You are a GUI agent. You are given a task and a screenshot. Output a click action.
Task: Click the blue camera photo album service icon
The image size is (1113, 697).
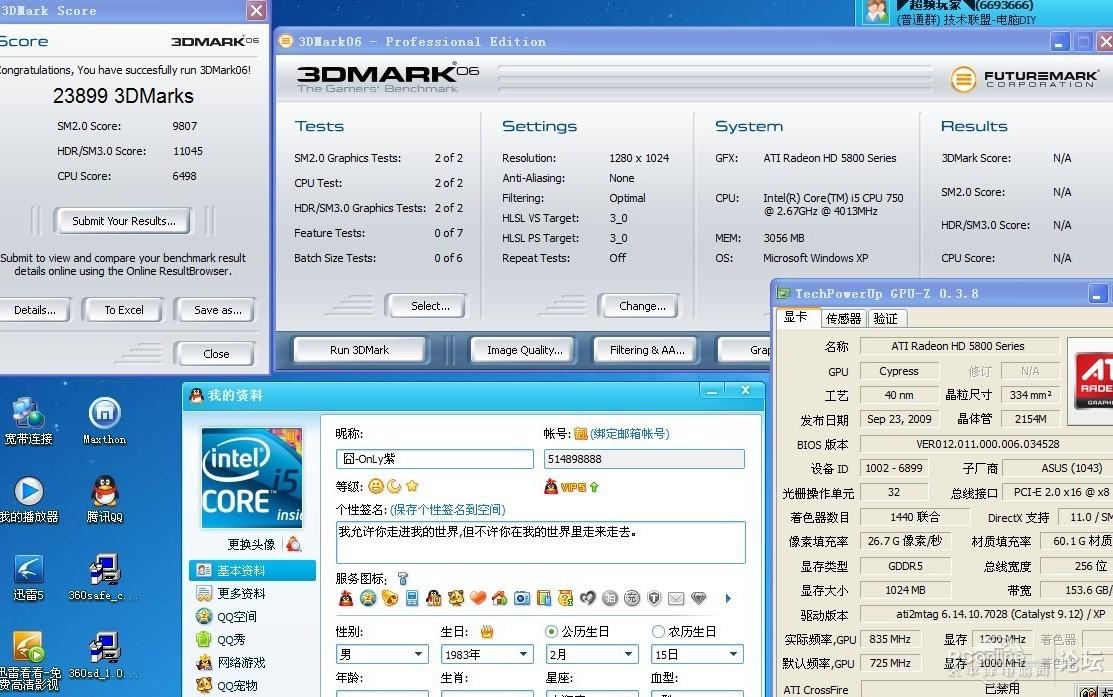point(522,598)
